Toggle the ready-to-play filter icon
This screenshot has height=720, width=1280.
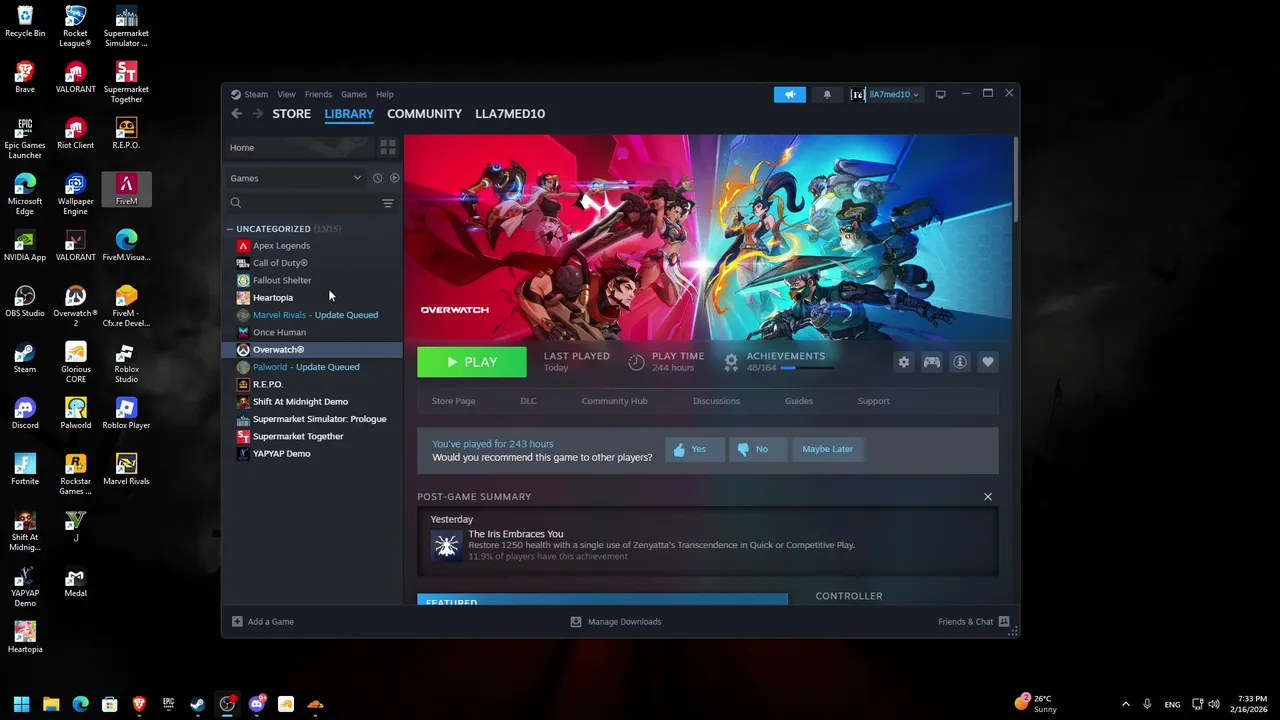tap(394, 178)
